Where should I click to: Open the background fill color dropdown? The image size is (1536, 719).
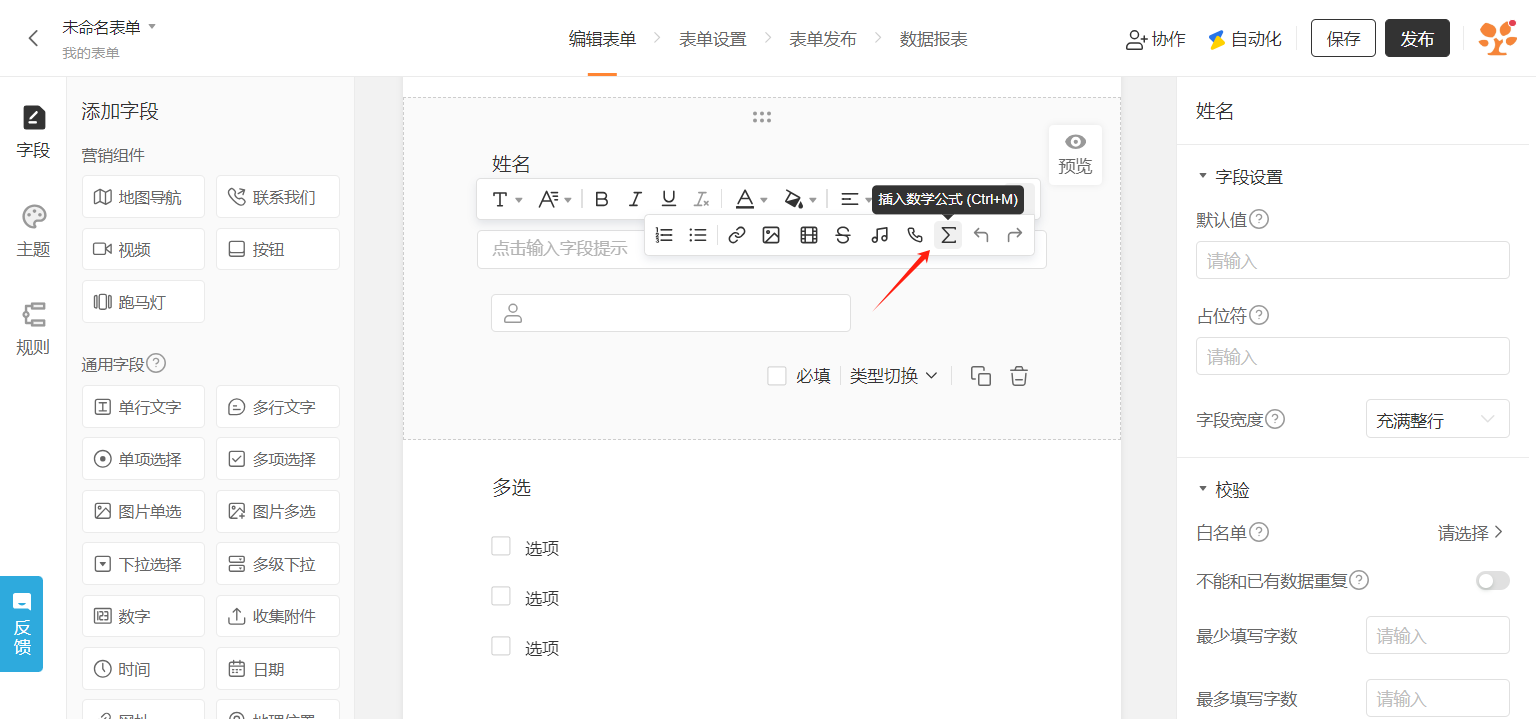(x=800, y=199)
